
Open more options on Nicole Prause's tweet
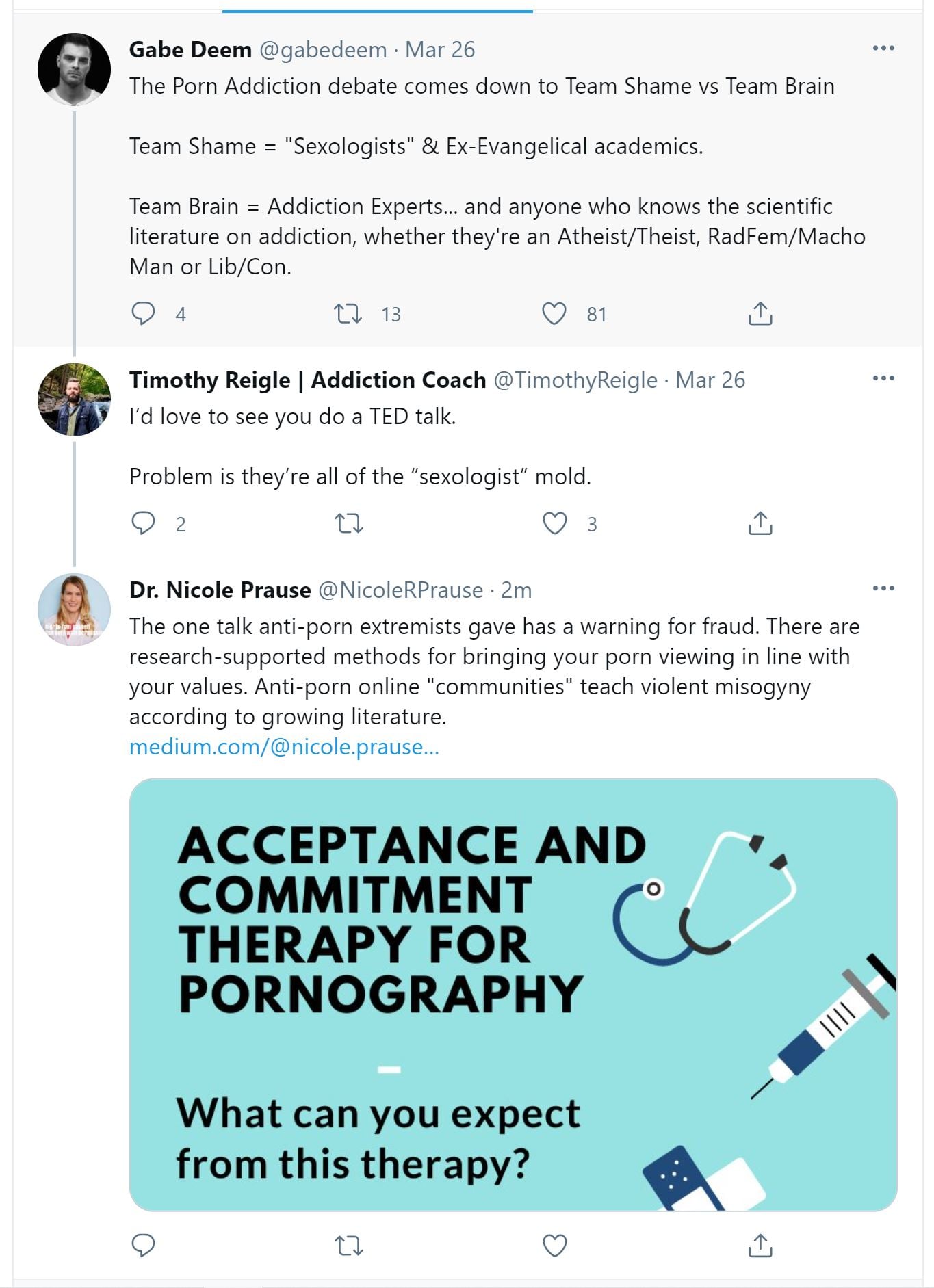[883, 588]
